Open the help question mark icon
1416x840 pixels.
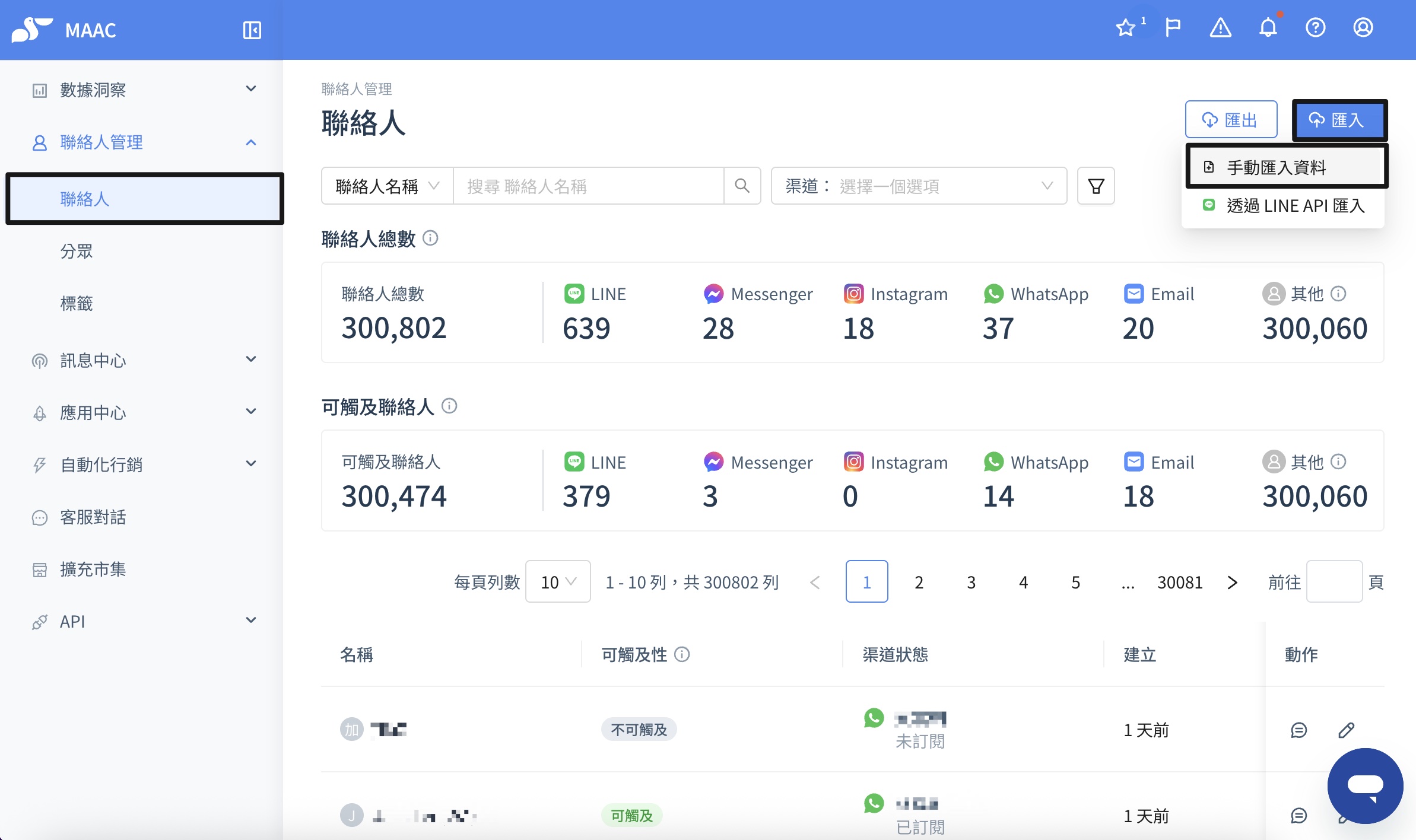(1316, 28)
